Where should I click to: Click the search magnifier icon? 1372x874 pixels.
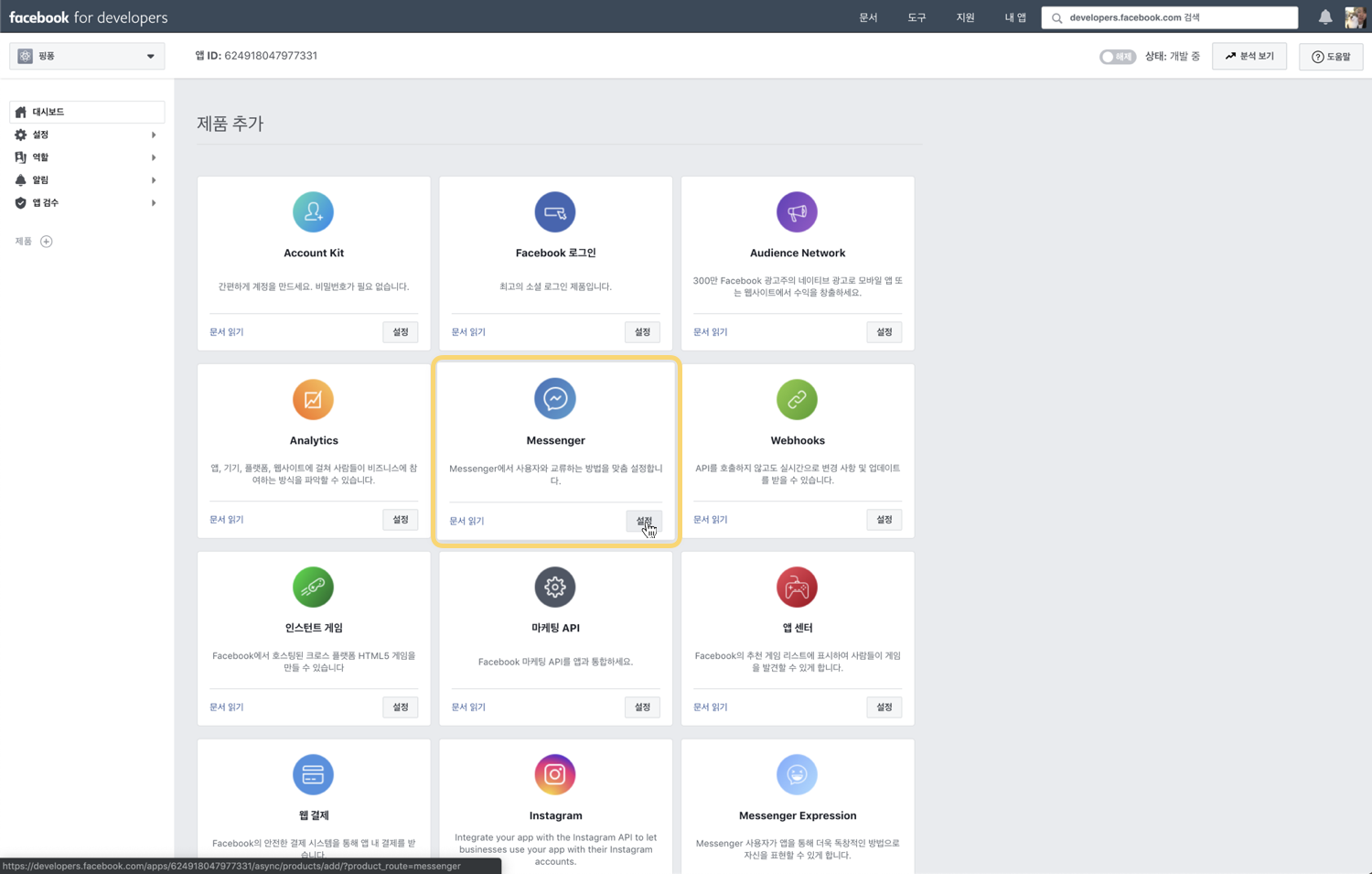(1056, 18)
